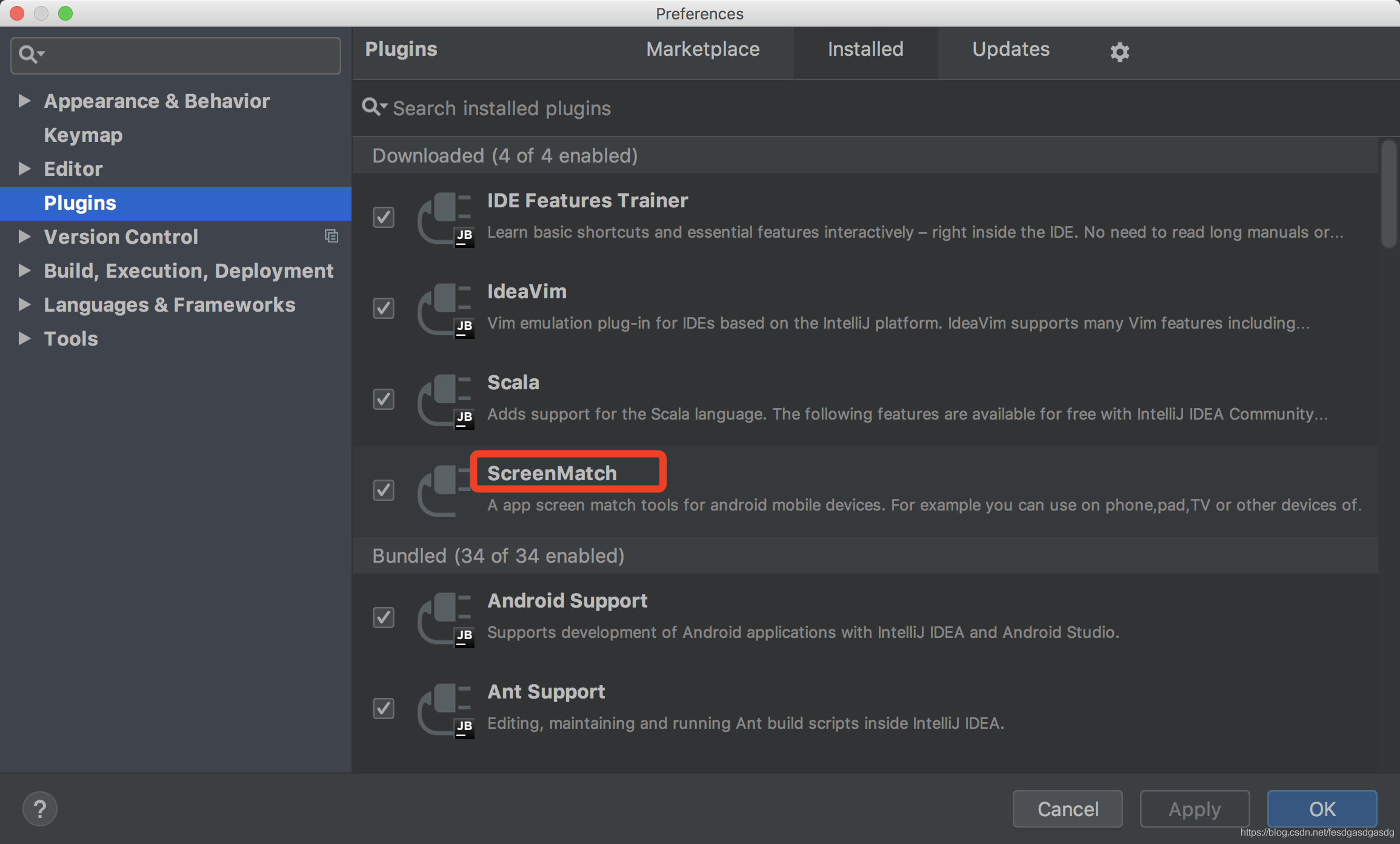Open the installed plugins search options dropdown

tap(375, 107)
